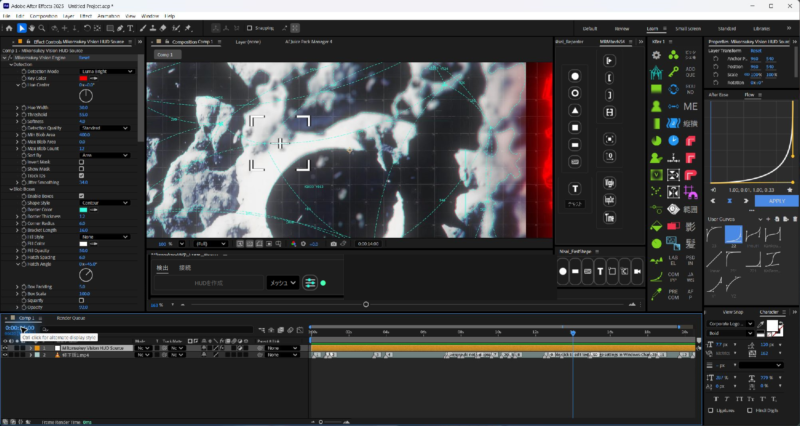Uncheck the Track IDs checkbox
800x426 pixels.
pos(82,176)
